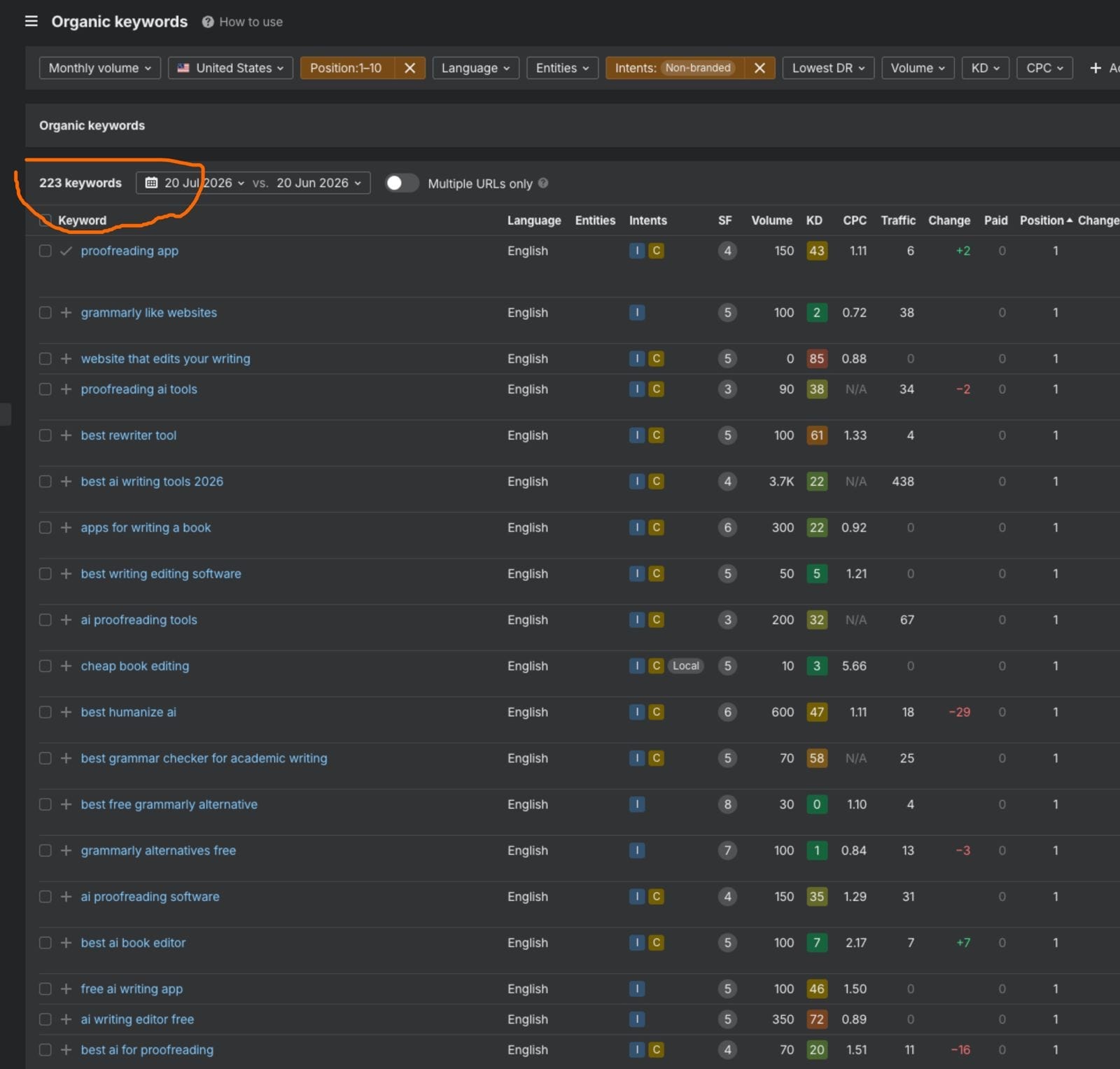Click the plus icon beside ai writing editor free

pos(66,1019)
